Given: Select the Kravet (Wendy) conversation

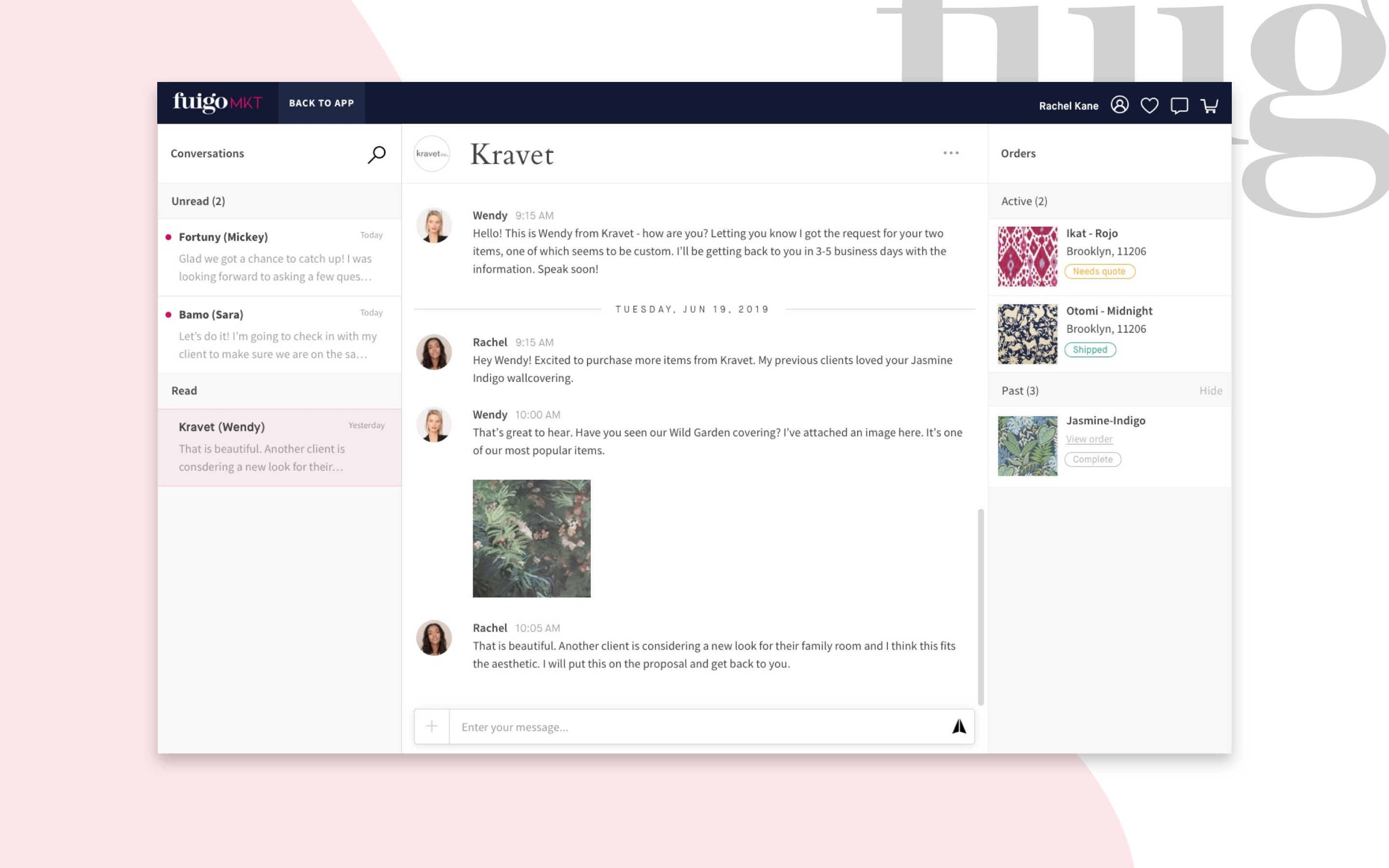Looking at the screenshot, I should pyautogui.click(x=280, y=447).
